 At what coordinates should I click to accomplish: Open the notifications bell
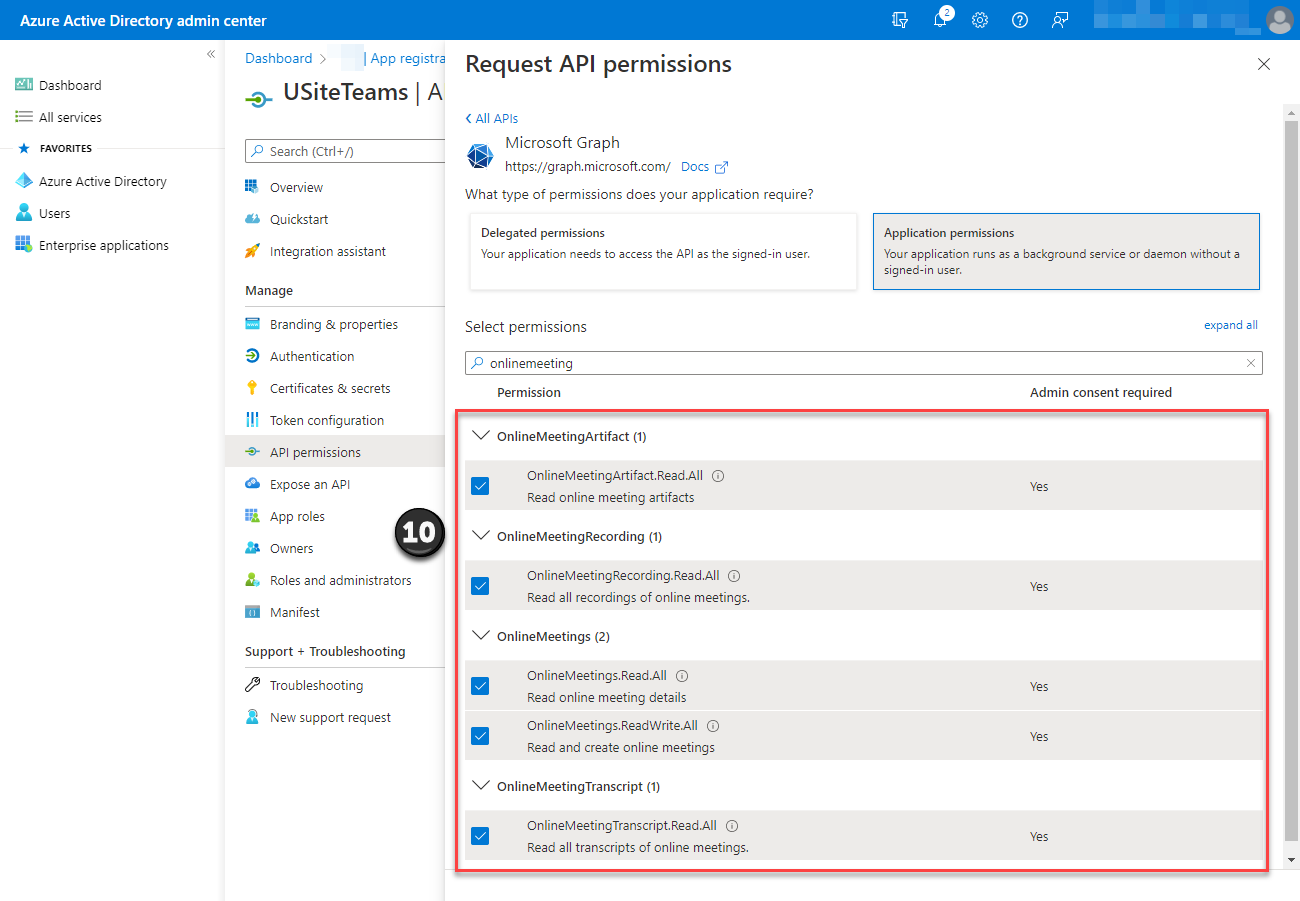coord(941,20)
